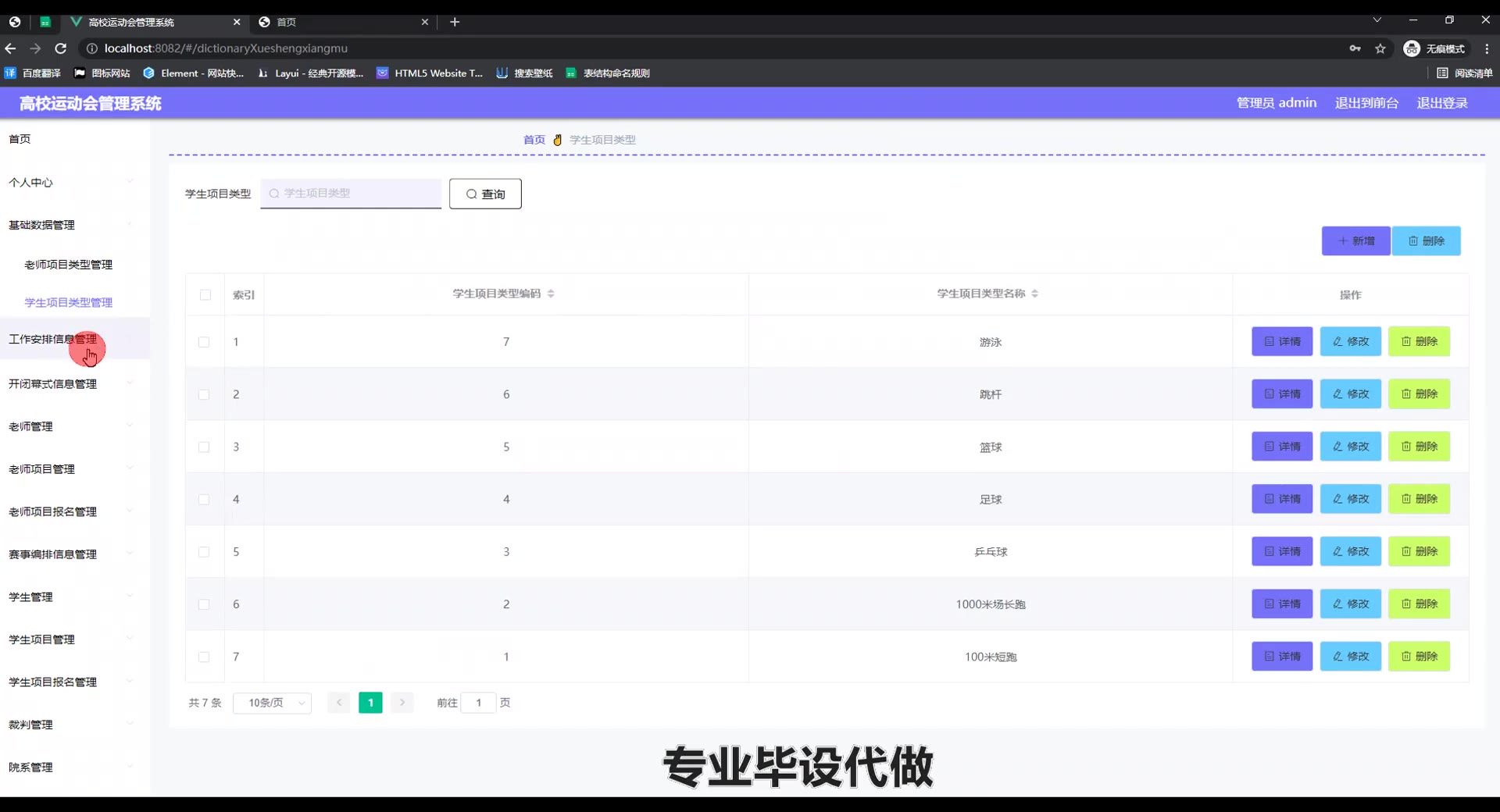1500x812 pixels.
Task: Switch to the 首页 browser tab
Action: 344,22
